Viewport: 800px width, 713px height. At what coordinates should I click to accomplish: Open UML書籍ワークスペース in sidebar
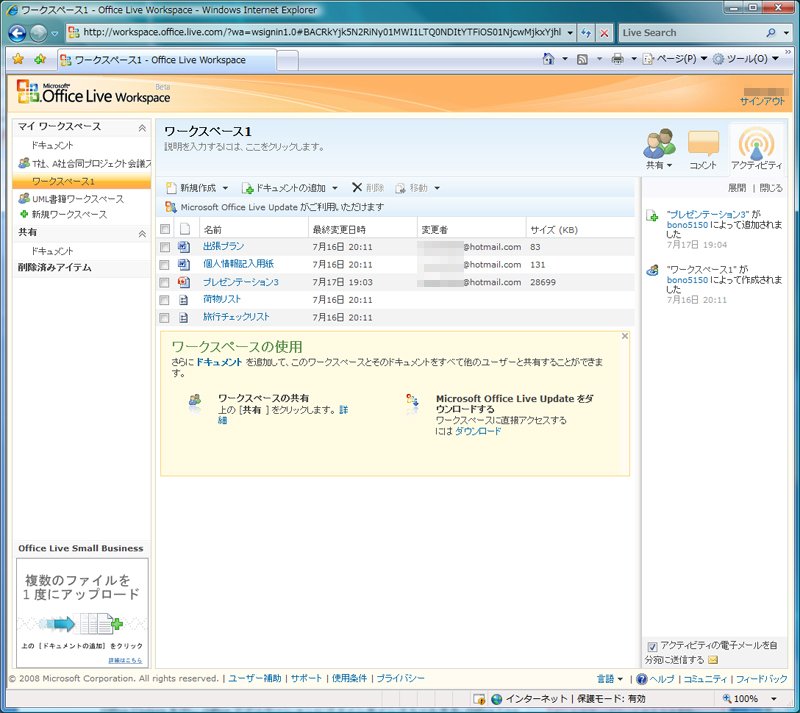tap(78, 199)
